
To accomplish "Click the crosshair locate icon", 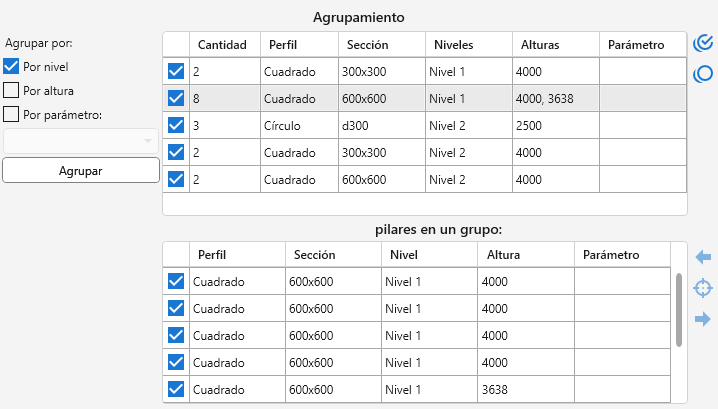I will click(x=703, y=288).
